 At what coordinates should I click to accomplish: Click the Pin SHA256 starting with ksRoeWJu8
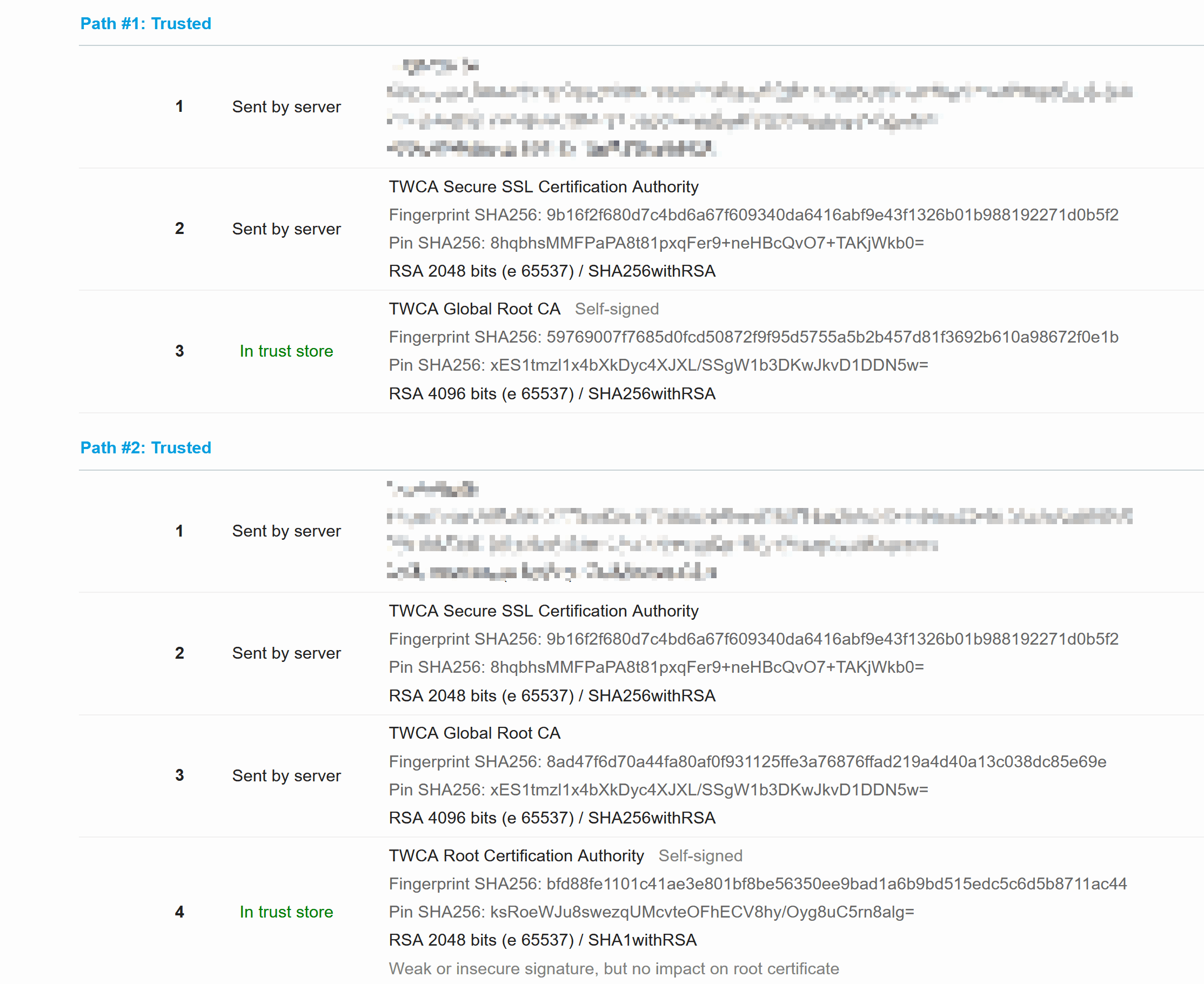coord(651,912)
